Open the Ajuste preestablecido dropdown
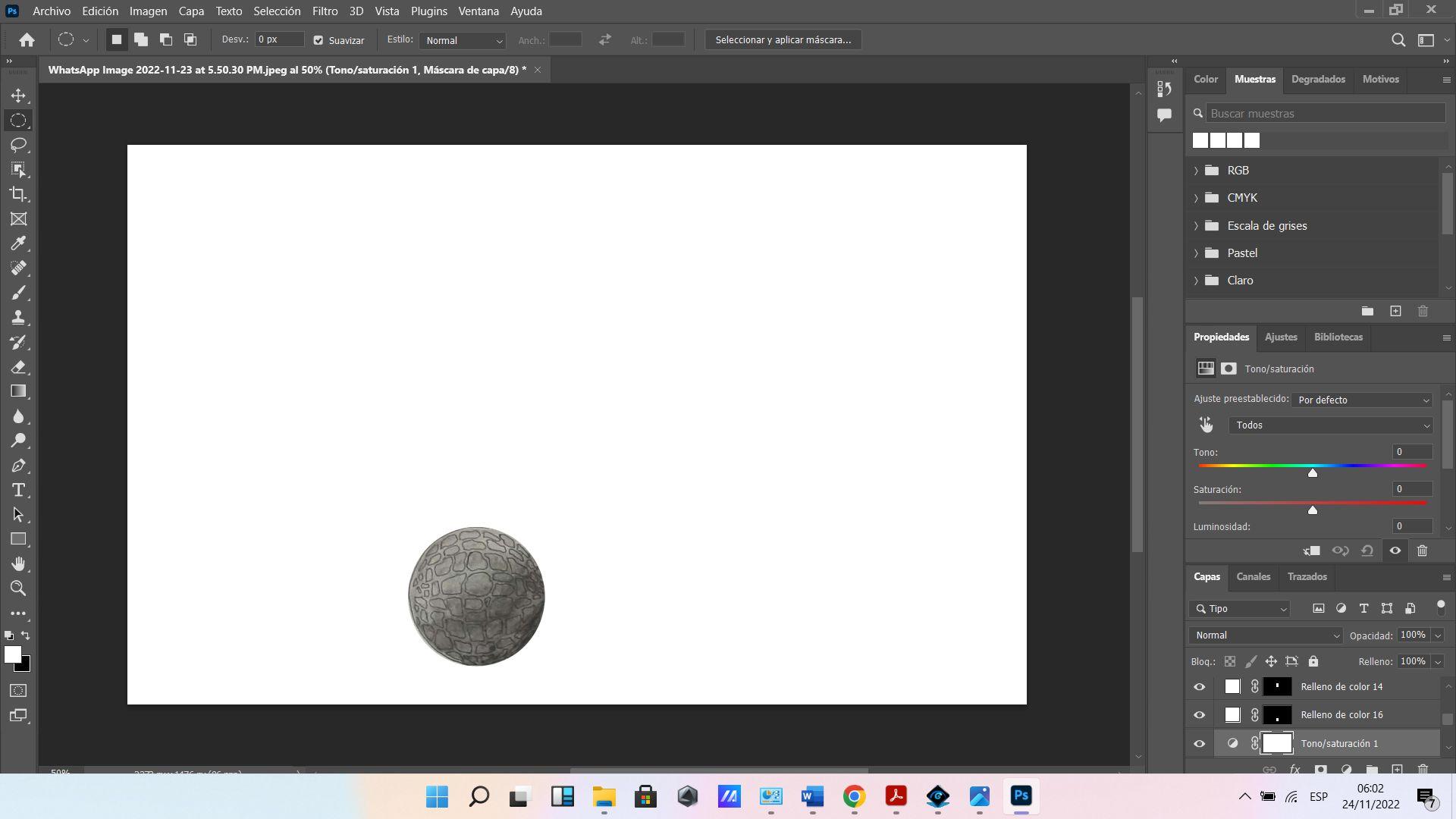This screenshot has height=819, width=1456. coord(1362,400)
